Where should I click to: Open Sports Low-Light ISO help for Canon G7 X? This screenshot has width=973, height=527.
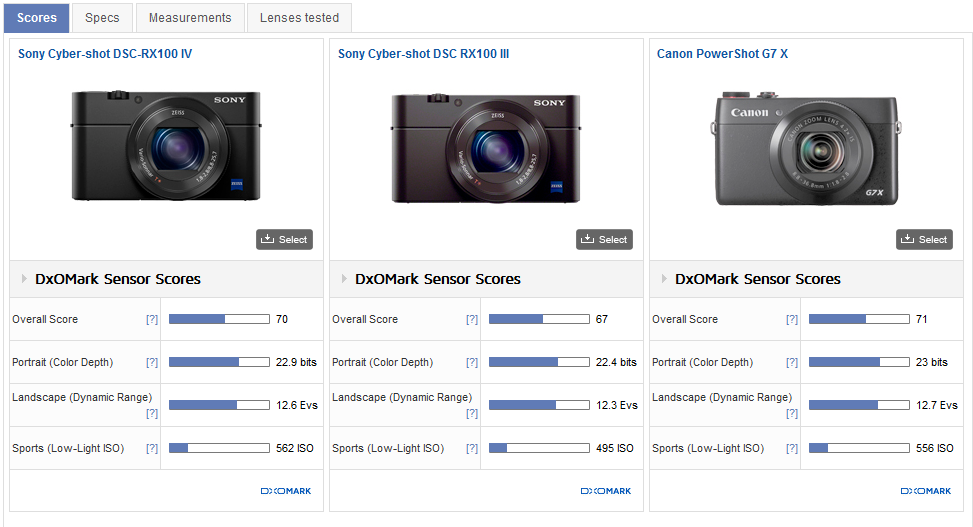pyautogui.click(x=792, y=448)
